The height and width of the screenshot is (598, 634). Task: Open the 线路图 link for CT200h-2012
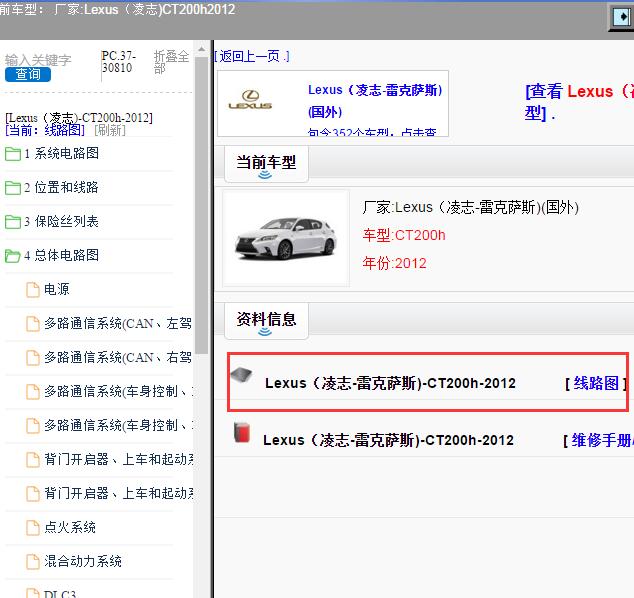click(x=596, y=383)
